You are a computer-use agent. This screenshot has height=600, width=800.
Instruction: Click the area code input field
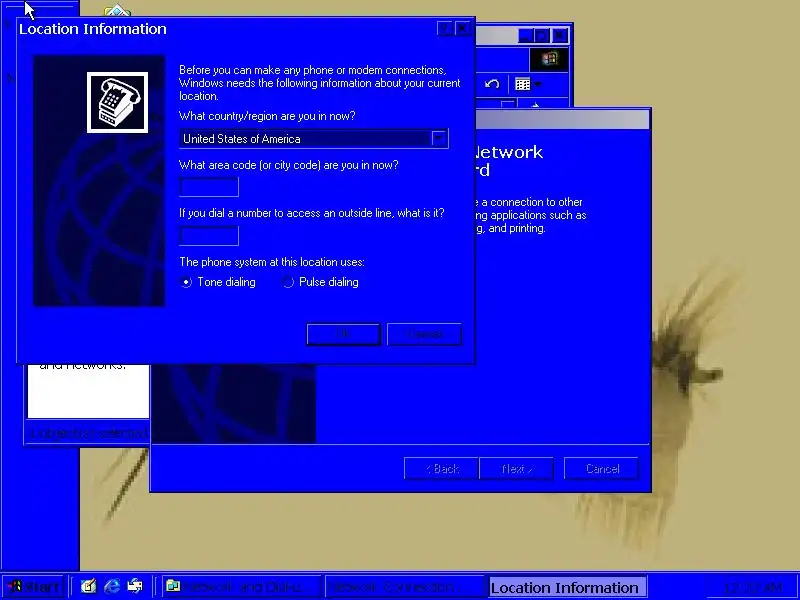click(x=209, y=187)
